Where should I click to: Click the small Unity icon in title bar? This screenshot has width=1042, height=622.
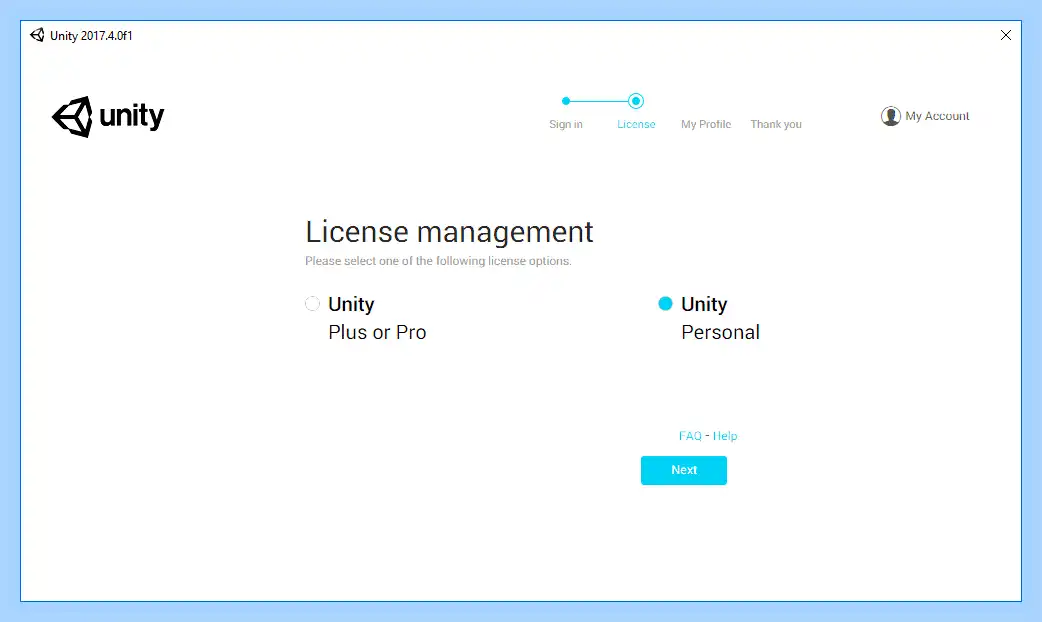point(37,35)
